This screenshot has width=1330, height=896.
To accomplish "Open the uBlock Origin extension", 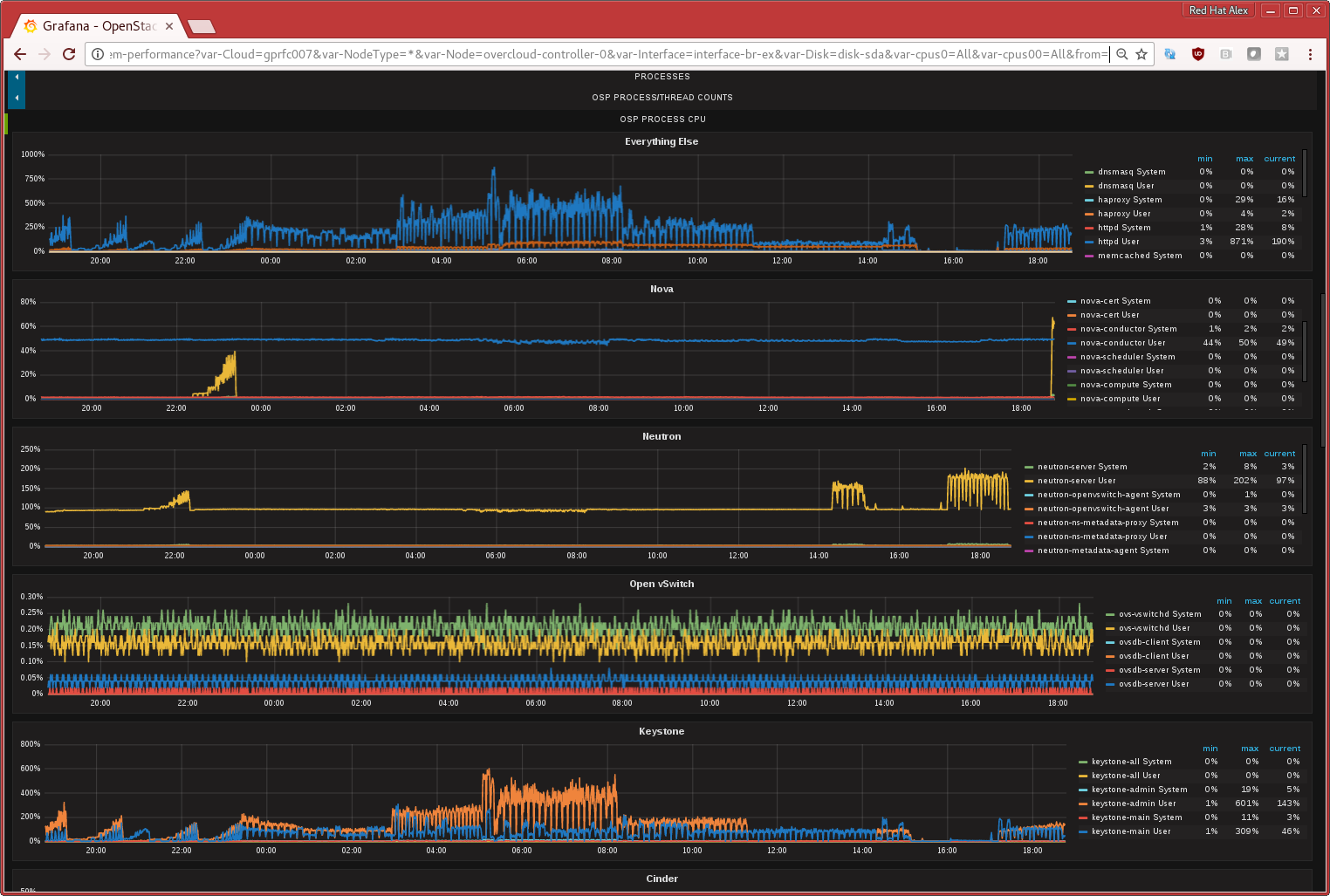I will (x=1198, y=54).
